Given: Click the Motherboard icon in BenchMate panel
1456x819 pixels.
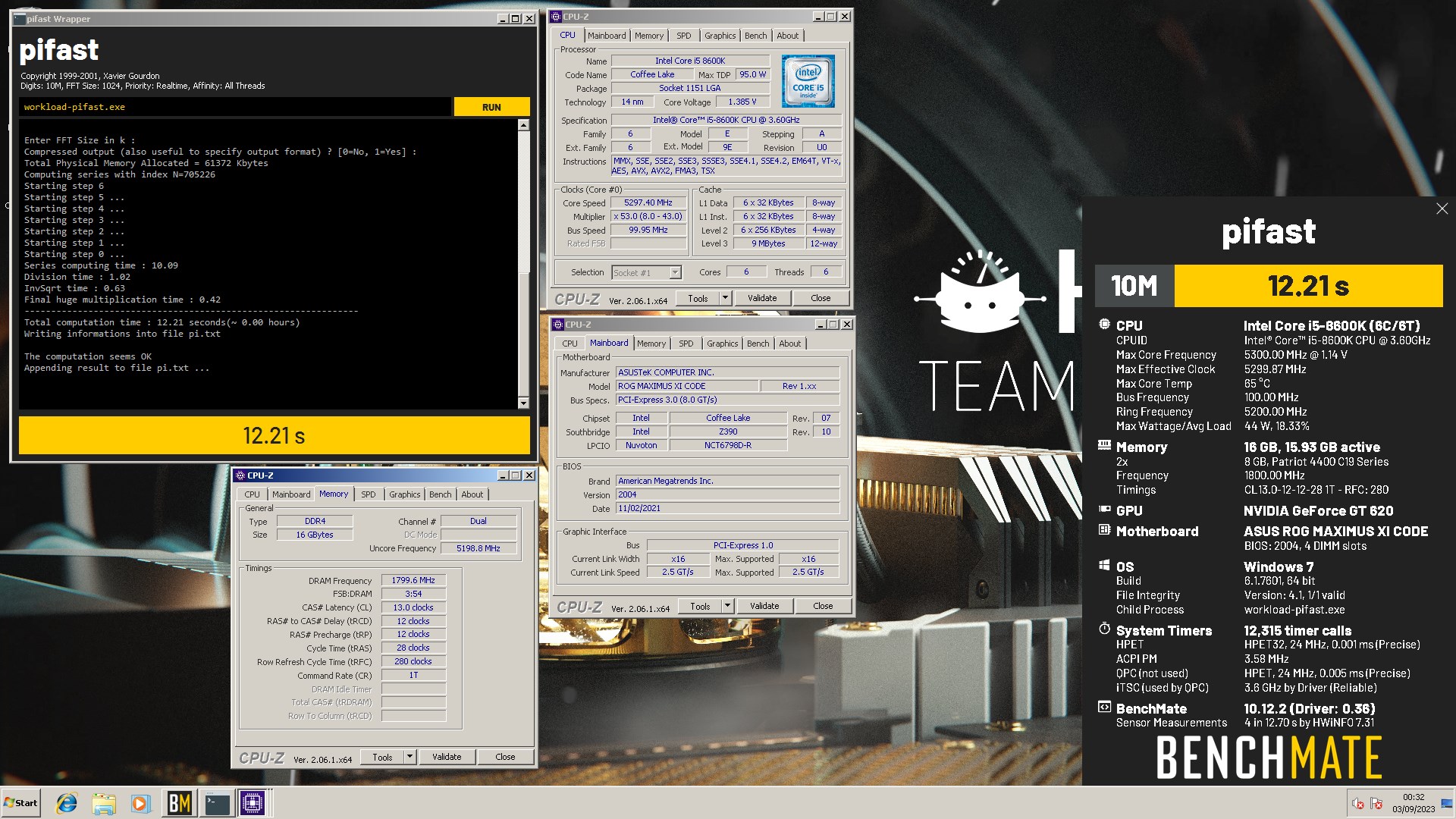Looking at the screenshot, I should click(1104, 530).
